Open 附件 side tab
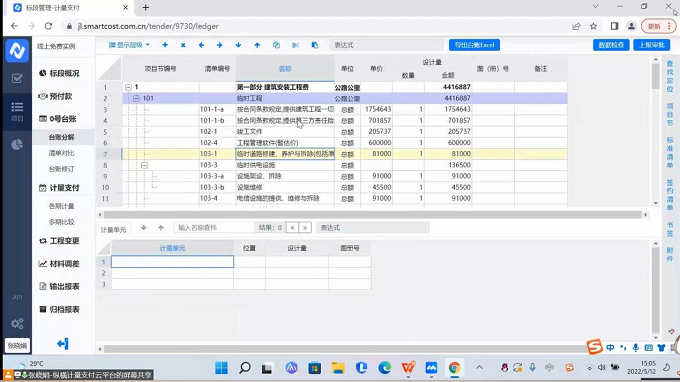680x382 pixels. (670, 255)
